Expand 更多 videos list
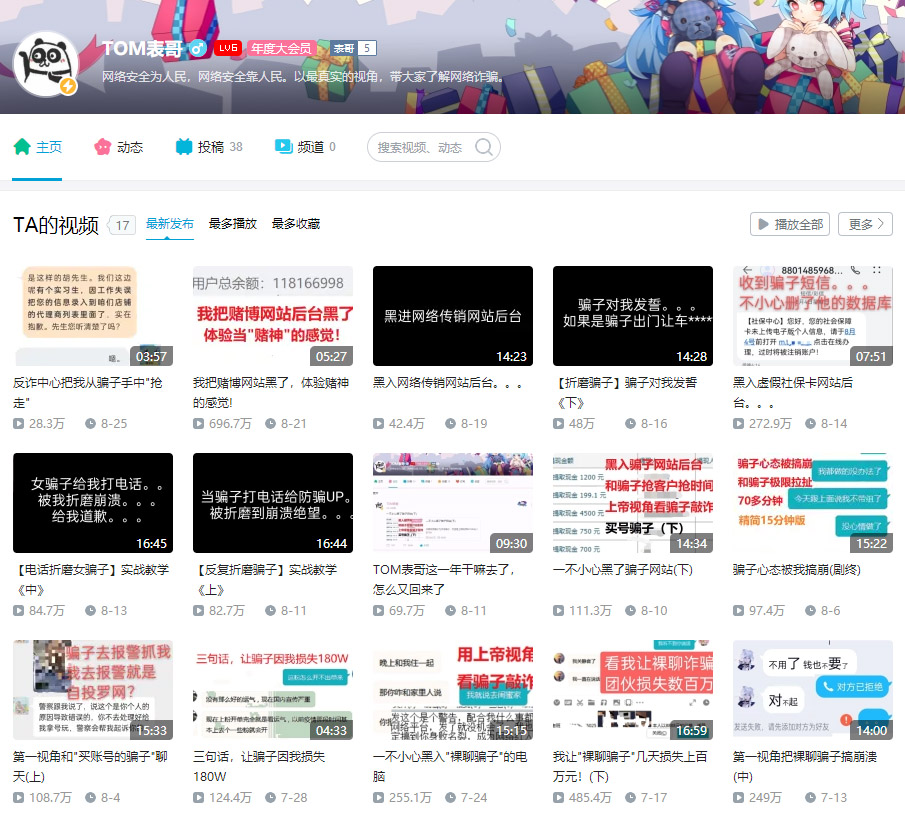The width and height of the screenshot is (905, 820). click(x=865, y=224)
